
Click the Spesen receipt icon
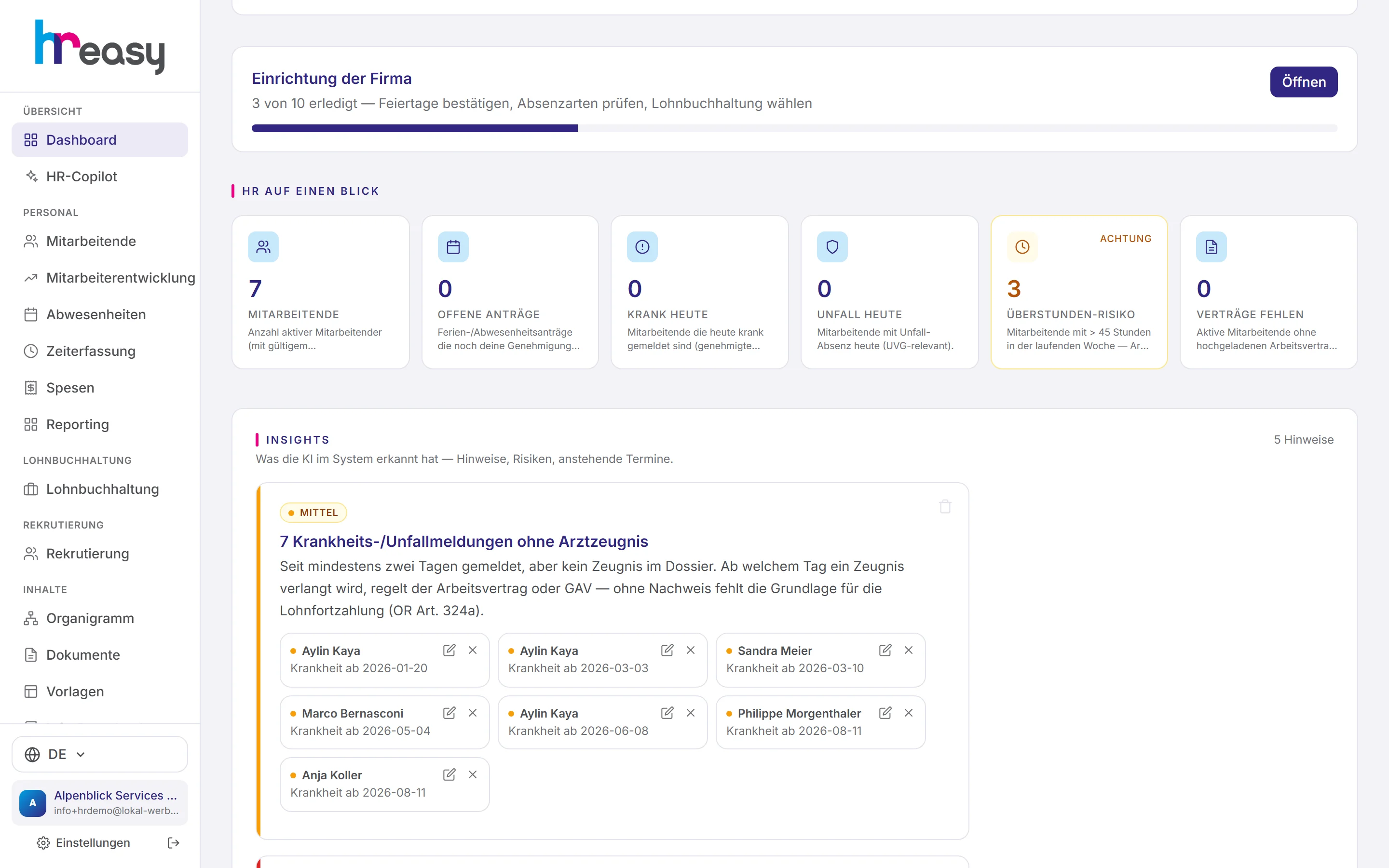[x=31, y=388]
